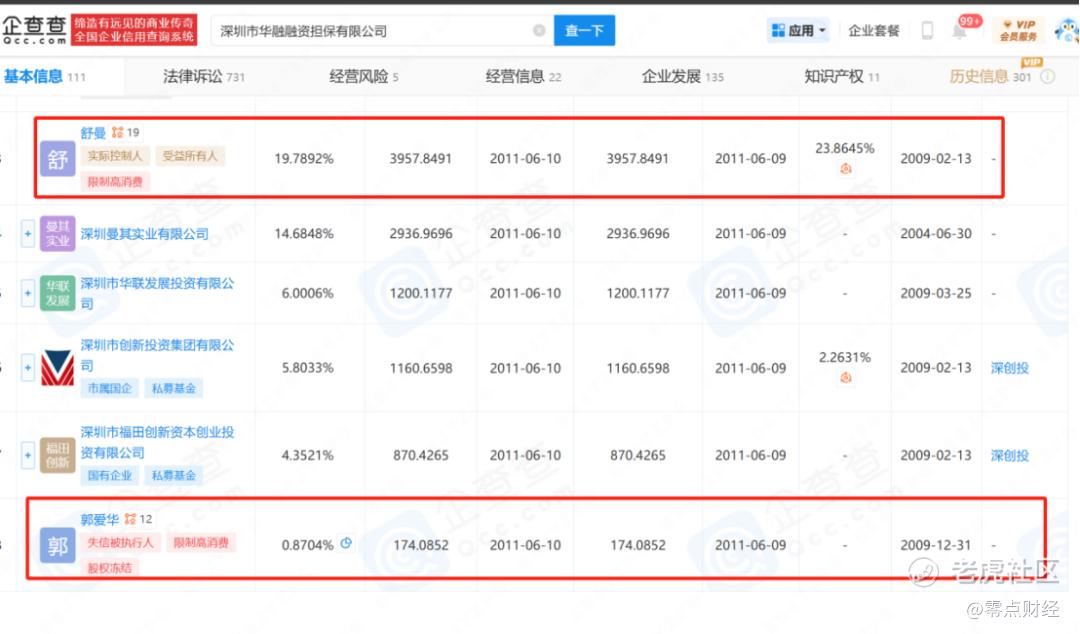Click 限制高消费 tag under 郭爱华
The width and height of the screenshot is (1080, 634).
pos(201,542)
